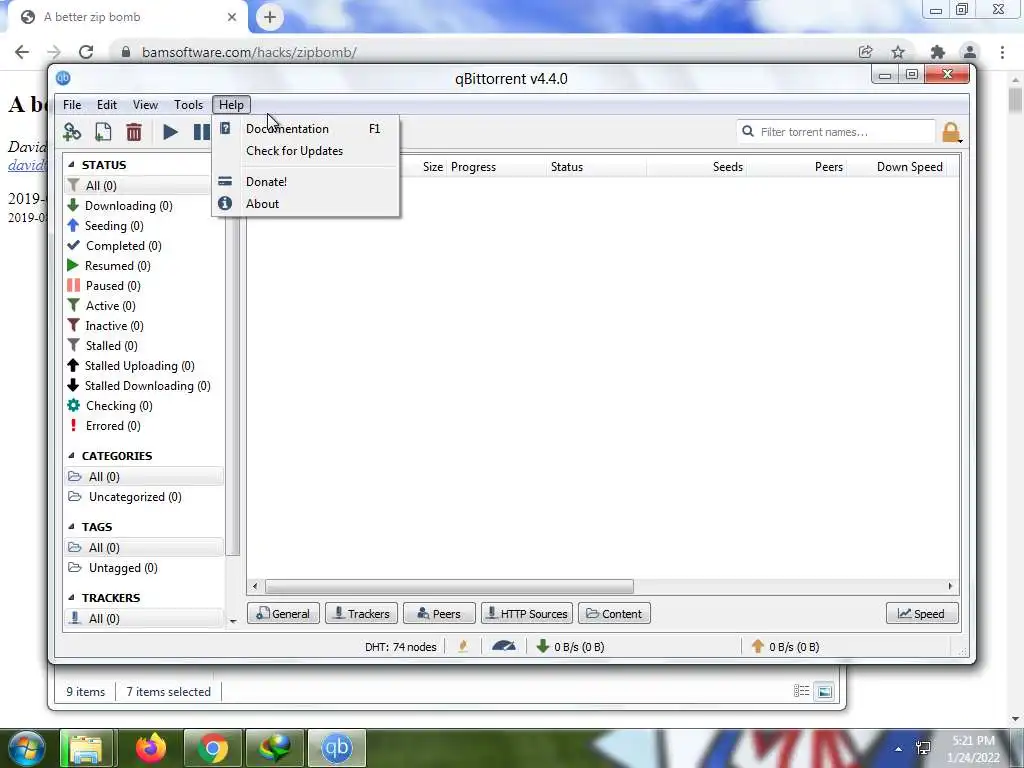Image resolution: width=1024 pixels, height=768 pixels.
Task: Open the Edit menu
Action: (106, 104)
